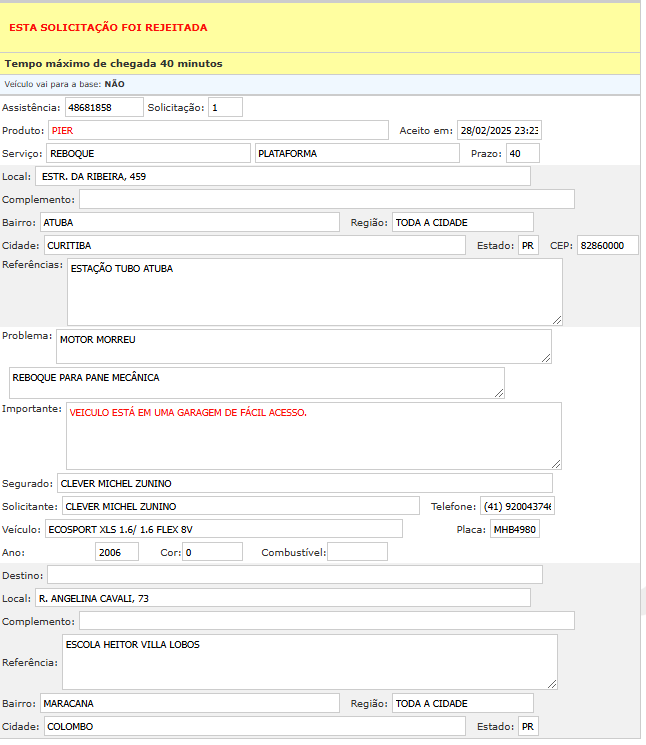Click the origin Local address field
The height and width of the screenshot is (745, 646).
tap(283, 176)
